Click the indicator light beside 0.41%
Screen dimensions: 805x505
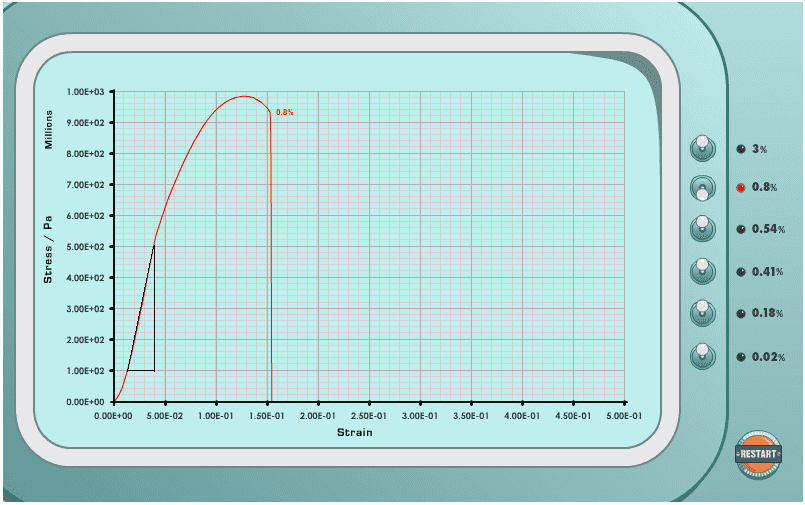(741, 272)
